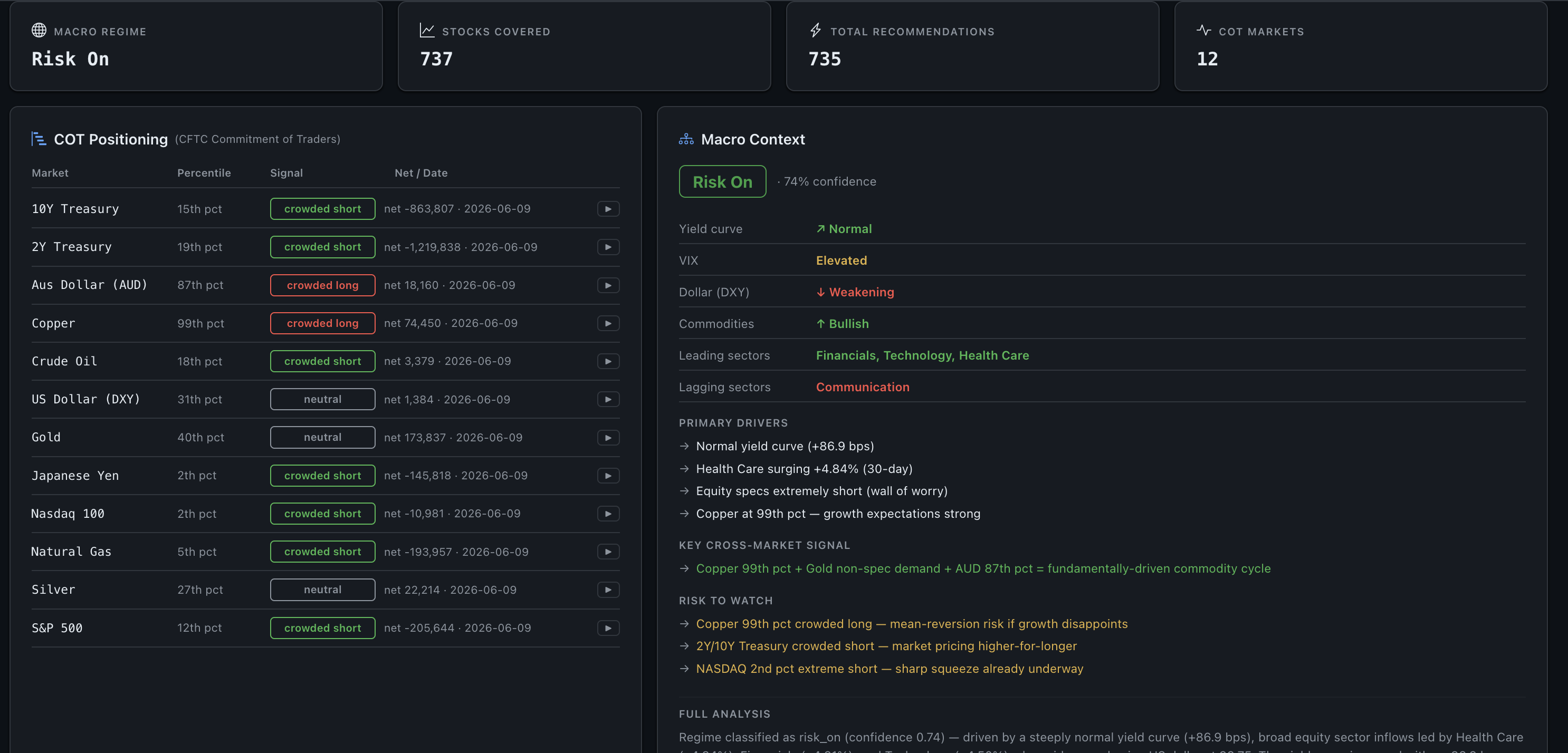1568x753 pixels.
Task: Open the Financials leading sector link
Action: 847,355
